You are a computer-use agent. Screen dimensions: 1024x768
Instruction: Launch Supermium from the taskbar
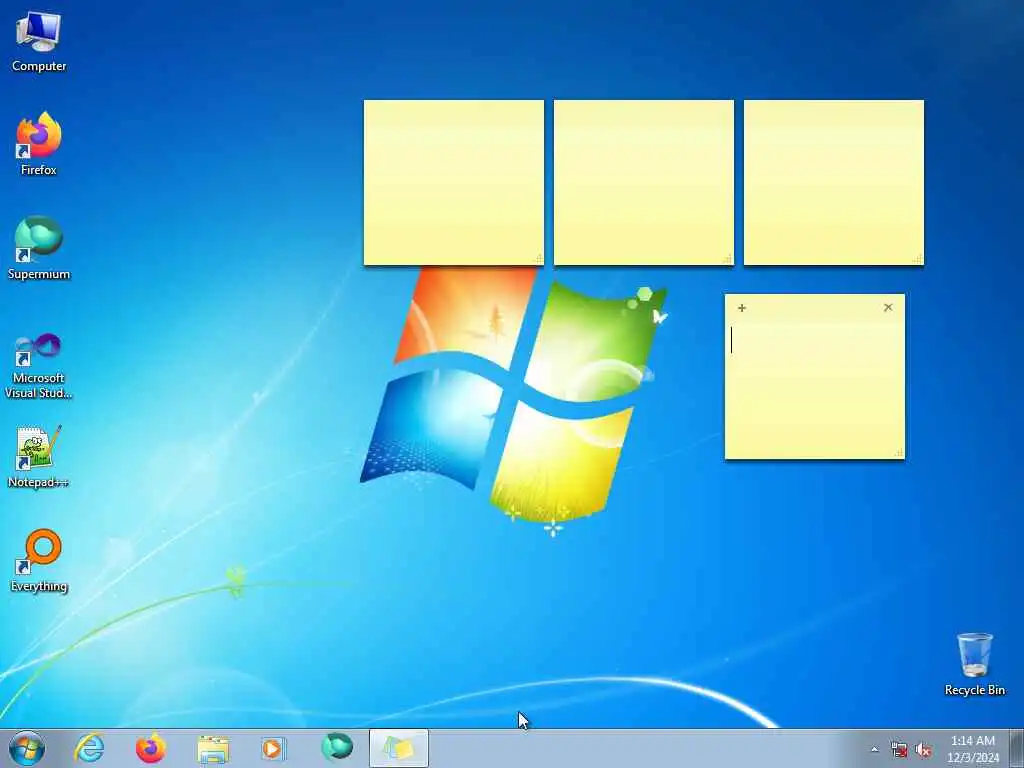pos(337,748)
